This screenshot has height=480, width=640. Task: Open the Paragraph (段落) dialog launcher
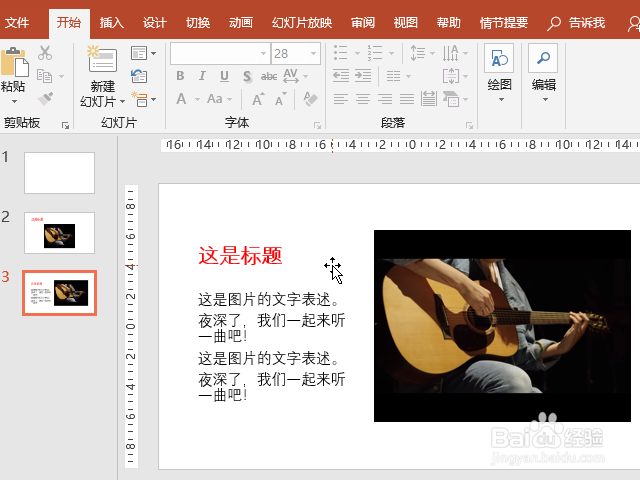(469, 125)
